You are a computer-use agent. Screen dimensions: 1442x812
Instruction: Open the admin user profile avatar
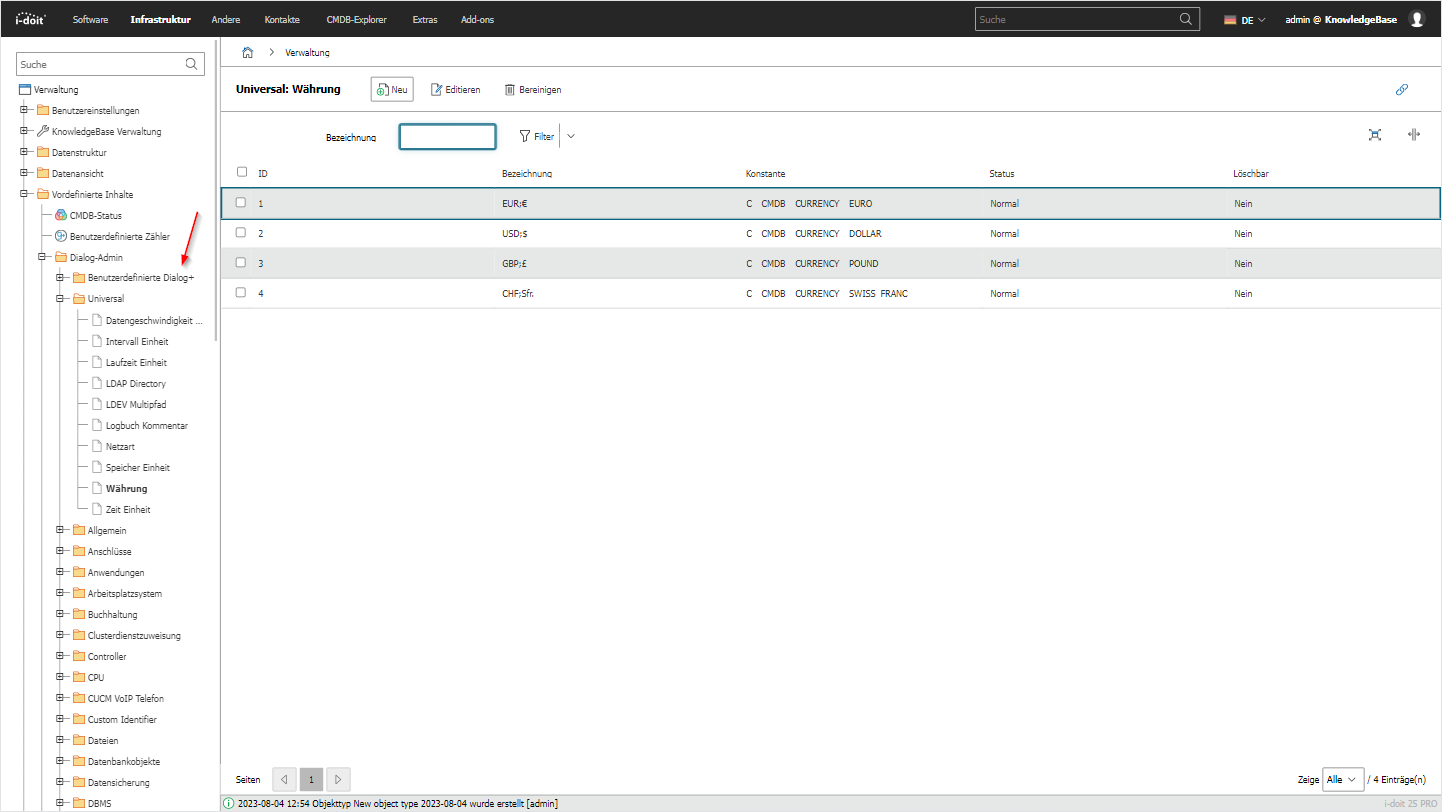(1416, 19)
